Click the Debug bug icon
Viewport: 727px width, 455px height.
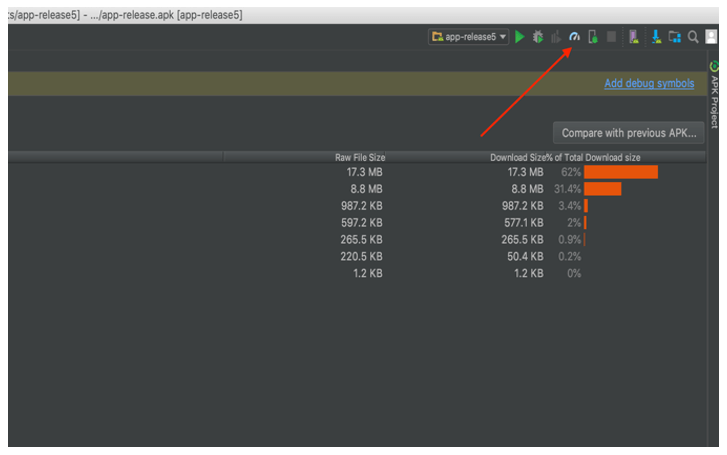(538, 37)
